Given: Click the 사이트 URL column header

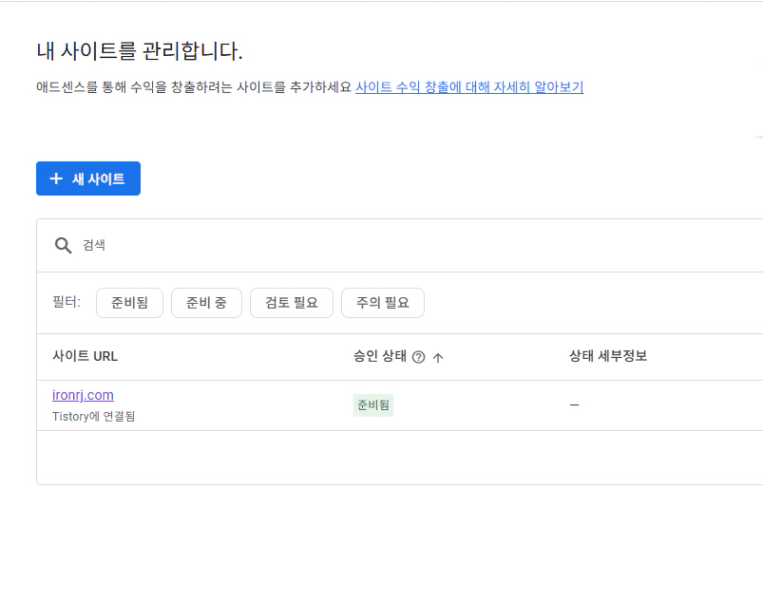Looking at the screenshot, I should pos(85,356).
